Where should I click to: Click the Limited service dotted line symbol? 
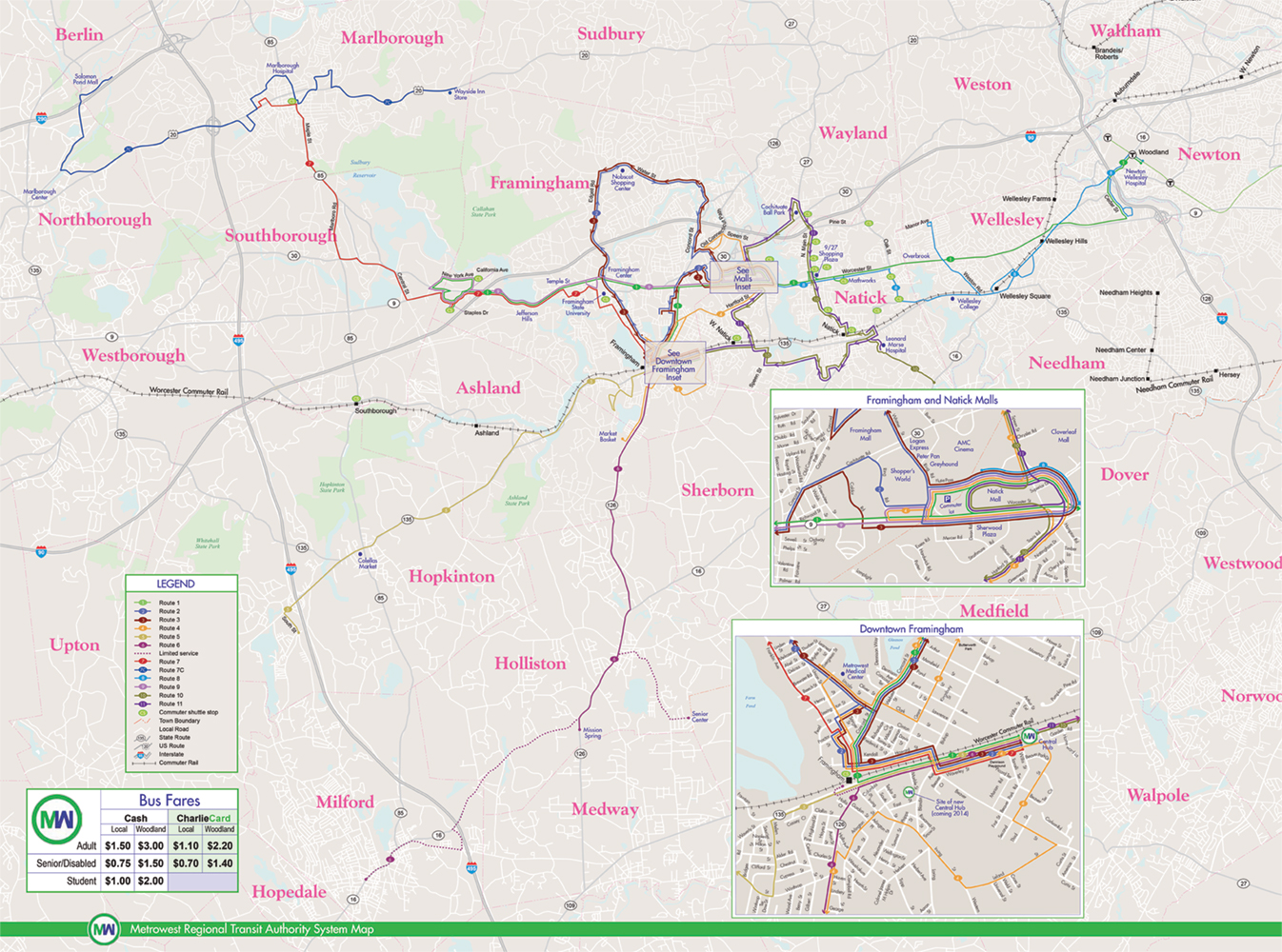click(142, 653)
